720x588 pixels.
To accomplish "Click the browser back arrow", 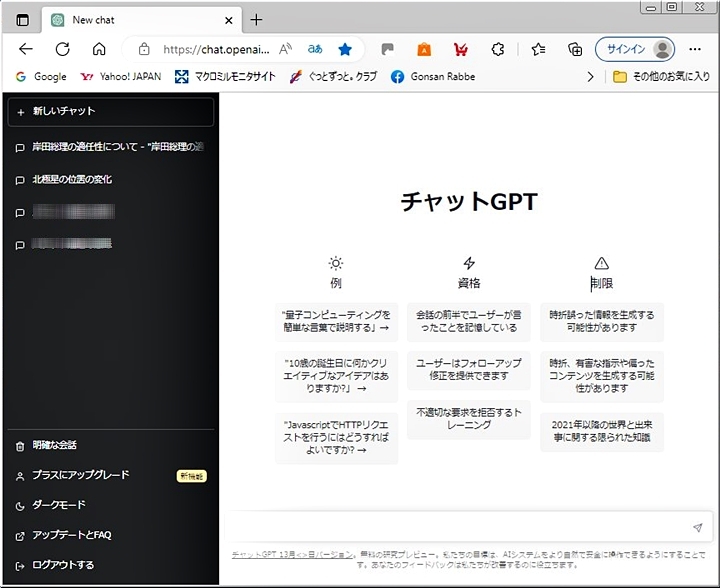I will pos(26,49).
